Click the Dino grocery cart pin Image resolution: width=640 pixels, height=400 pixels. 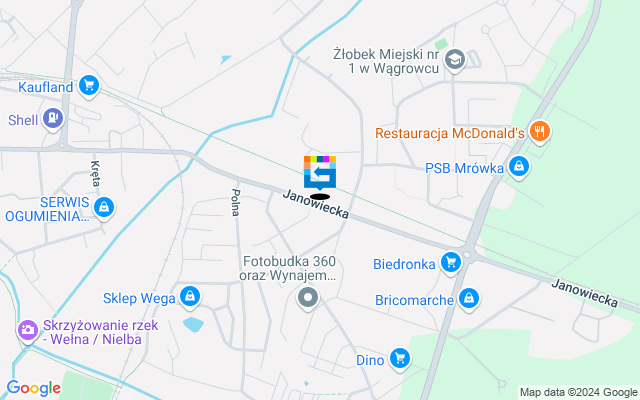click(x=400, y=359)
